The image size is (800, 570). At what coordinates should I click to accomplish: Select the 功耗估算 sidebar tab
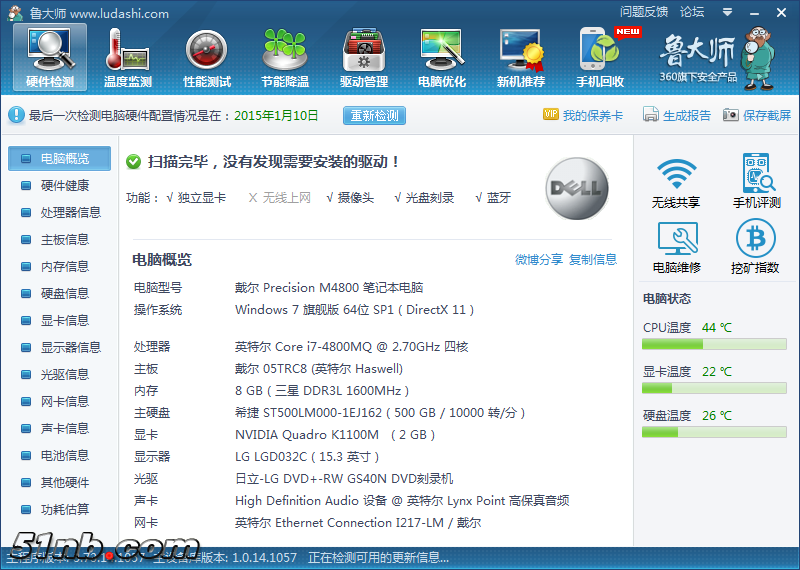pyautogui.click(x=60, y=509)
